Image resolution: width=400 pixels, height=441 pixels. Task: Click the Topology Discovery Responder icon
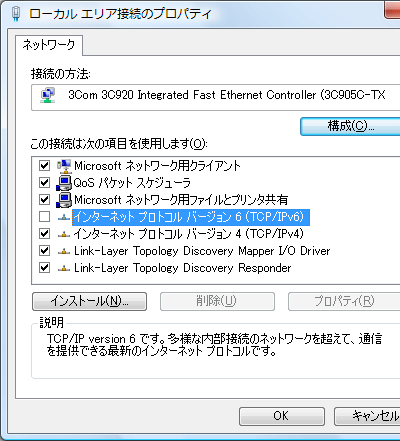click(64, 268)
